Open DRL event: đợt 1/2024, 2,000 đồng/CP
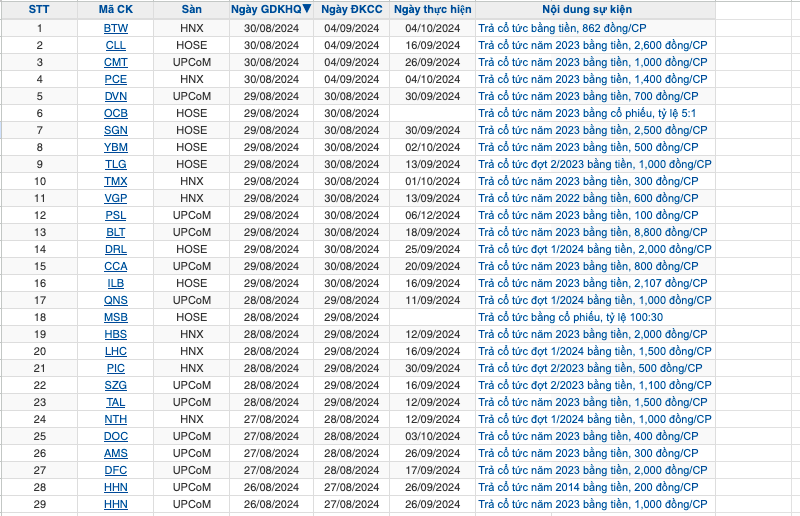800x516 pixels. pos(595,249)
